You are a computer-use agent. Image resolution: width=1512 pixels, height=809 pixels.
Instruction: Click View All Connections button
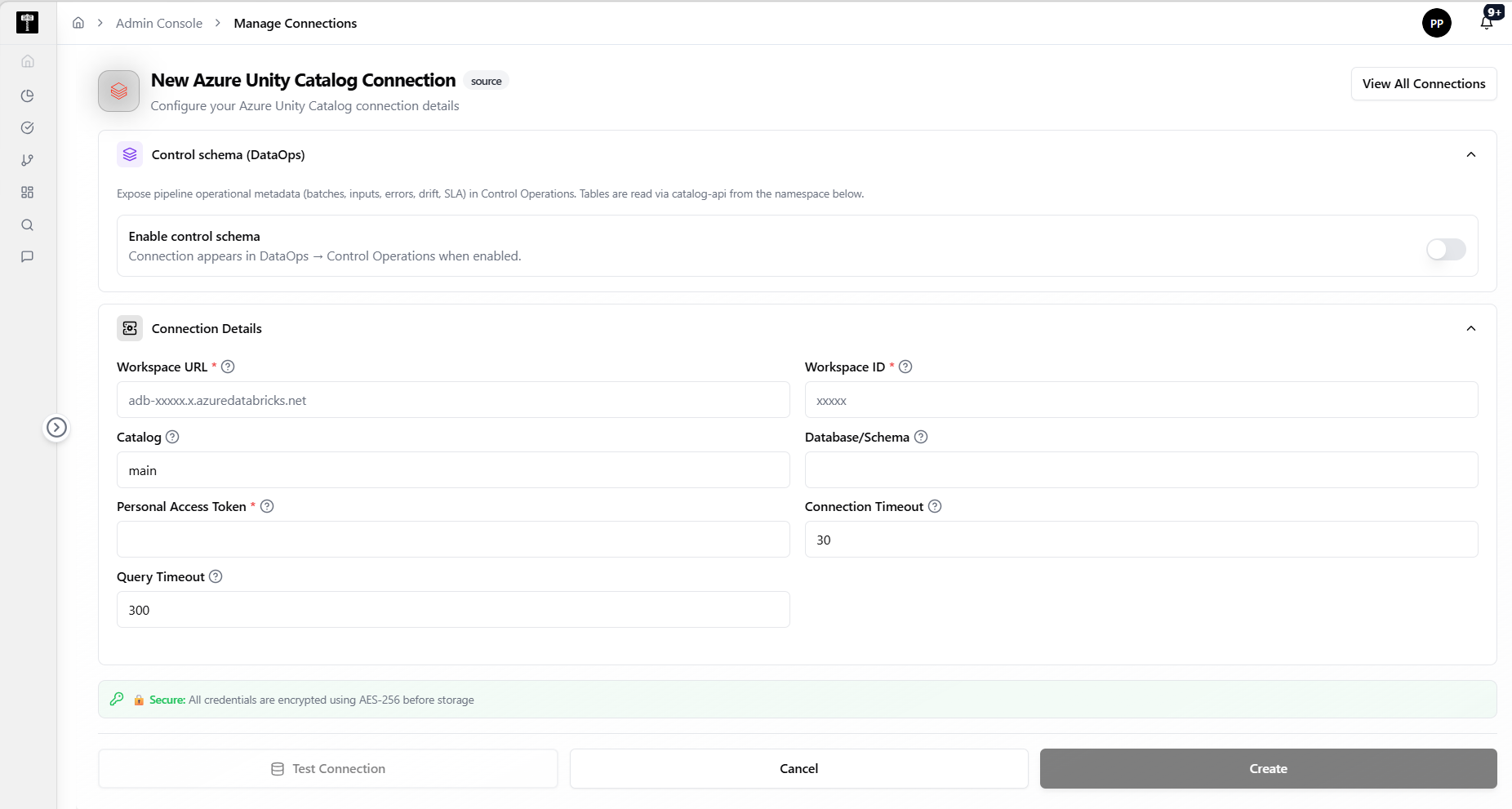[x=1424, y=83]
